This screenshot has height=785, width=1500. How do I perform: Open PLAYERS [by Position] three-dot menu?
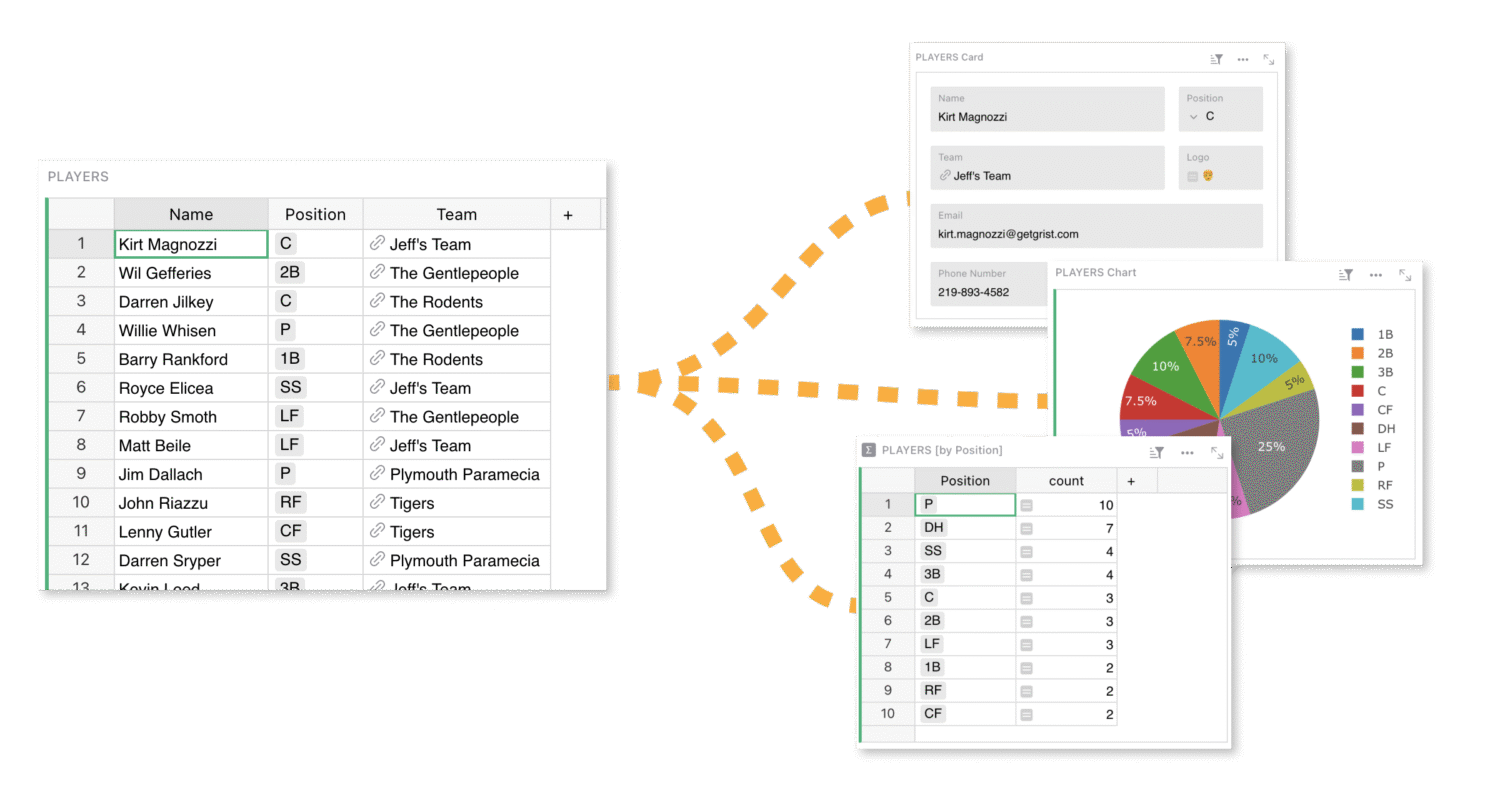(x=1187, y=452)
